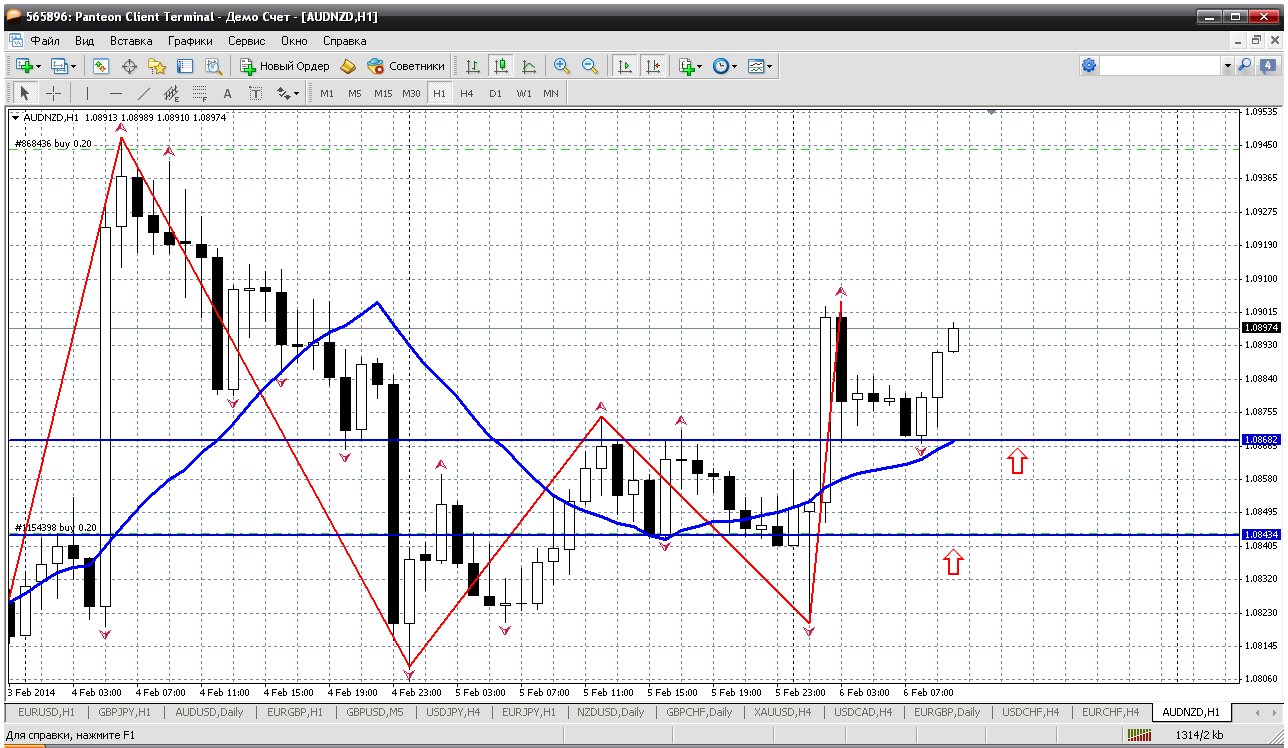
Task: Open the Strategy Tester icon
Action: coord(213,66)
